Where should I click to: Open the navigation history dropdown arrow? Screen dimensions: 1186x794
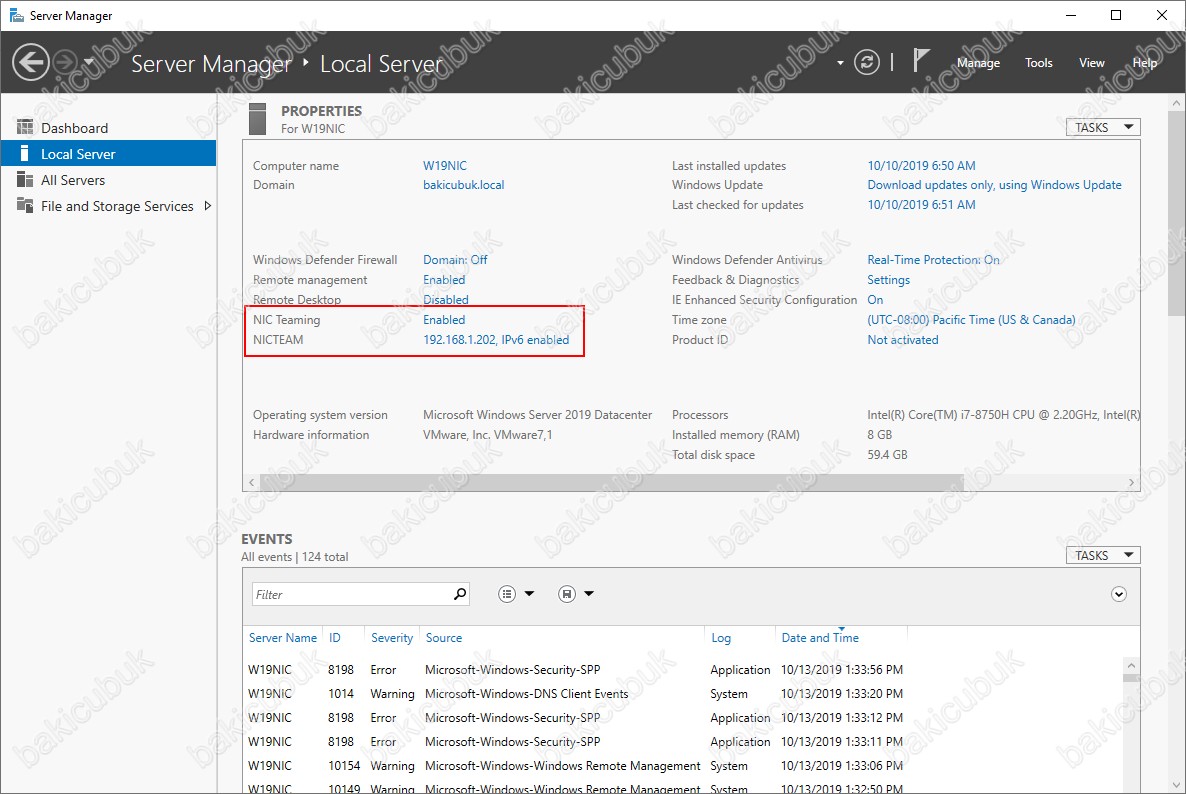pyautogui.click(x=88, y=62)
